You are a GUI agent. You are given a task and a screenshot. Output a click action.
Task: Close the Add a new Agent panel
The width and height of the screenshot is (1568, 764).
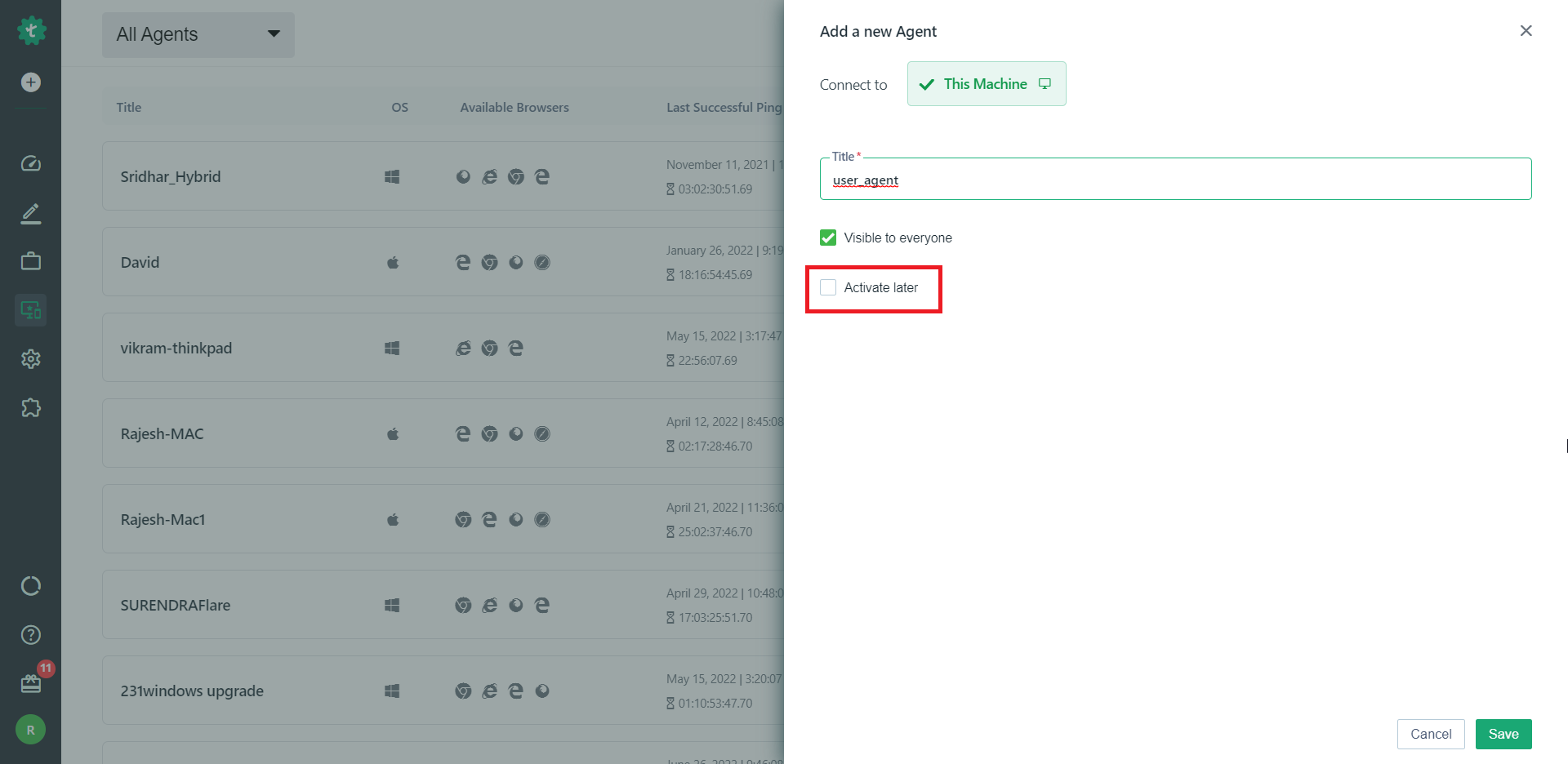[1526, 31]
